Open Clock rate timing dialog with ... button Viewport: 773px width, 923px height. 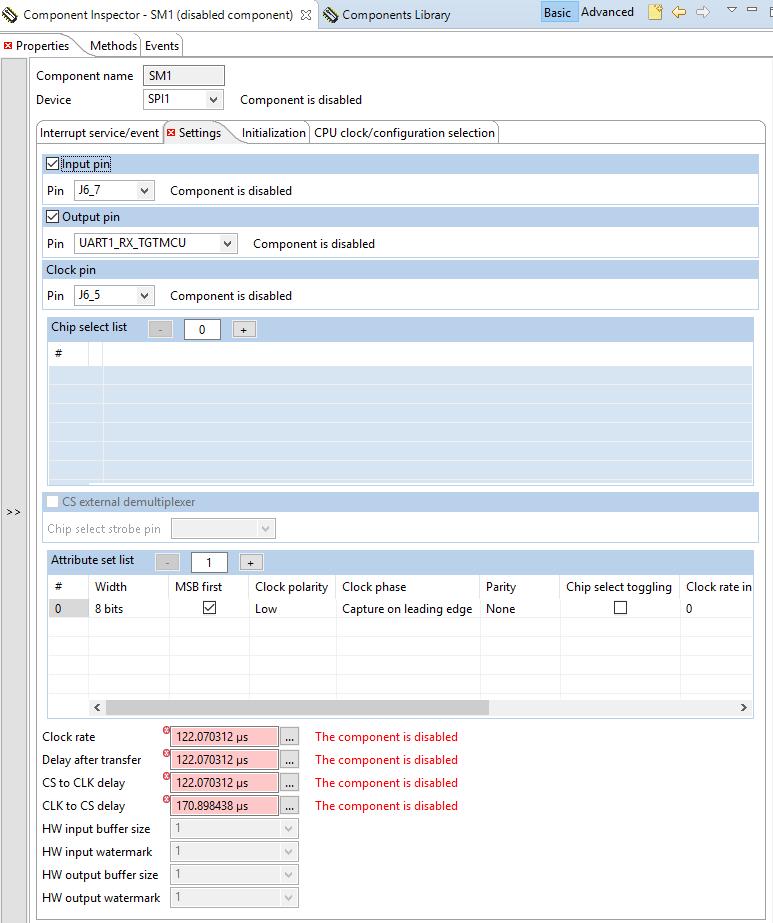(x=289, y=737)
